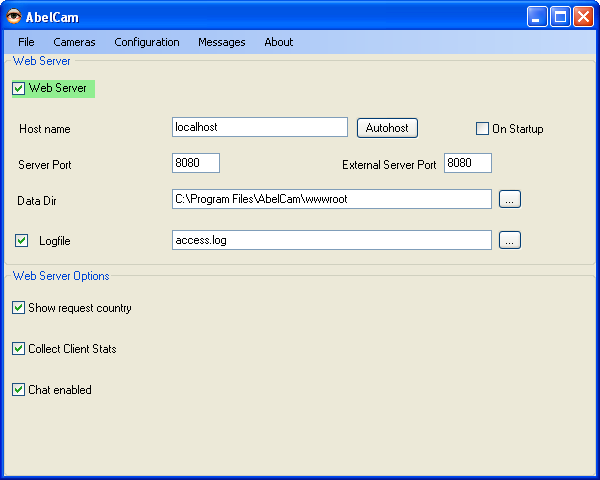The height and width of the screenshot is (480, 600).
Task: Click the Data Dir label
Action: (x=37, y=201)
